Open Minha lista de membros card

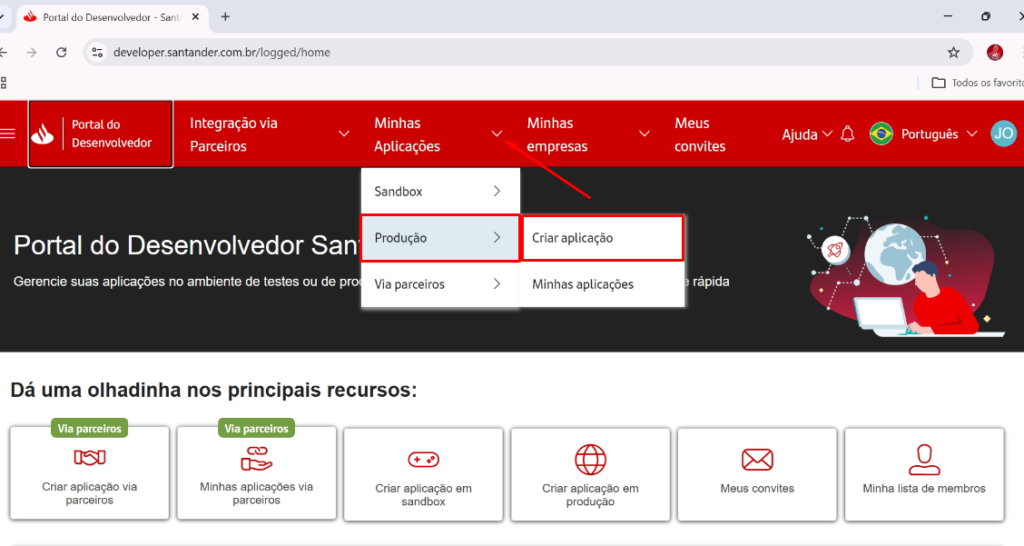click(x=924, y=473)
